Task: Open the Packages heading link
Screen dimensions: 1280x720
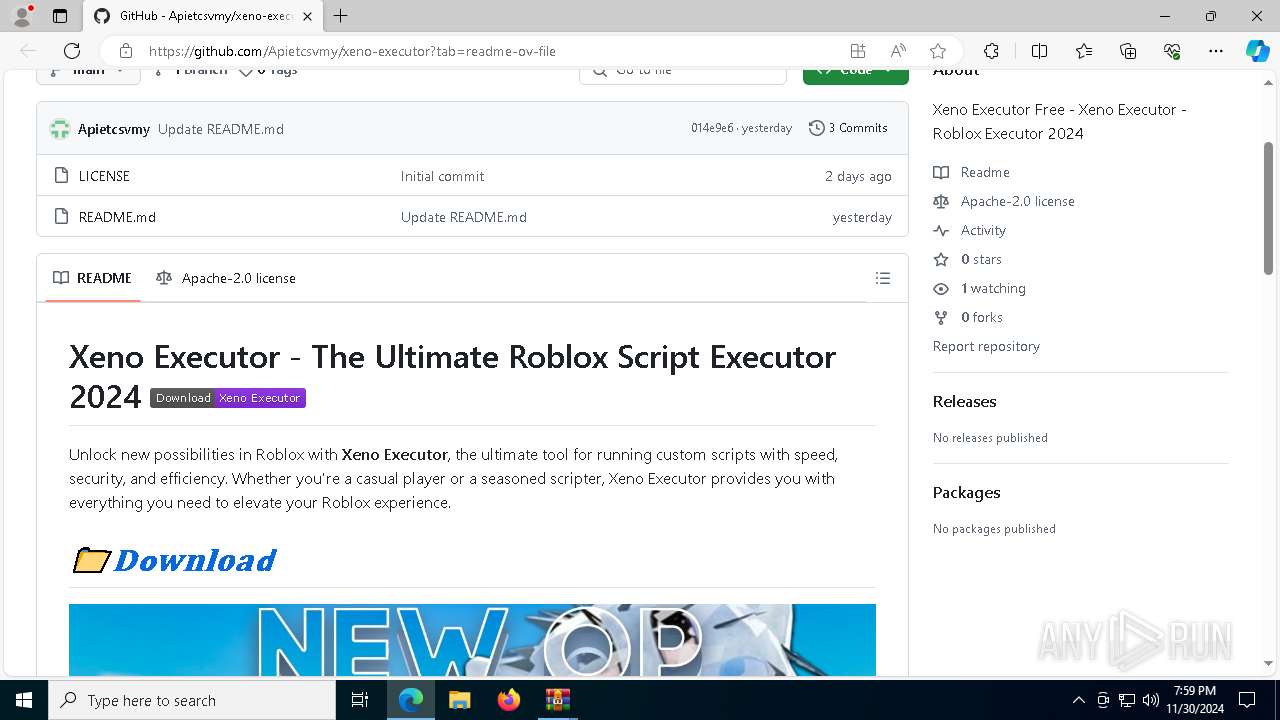Action: pyautogui.click(x=966, y=492)
